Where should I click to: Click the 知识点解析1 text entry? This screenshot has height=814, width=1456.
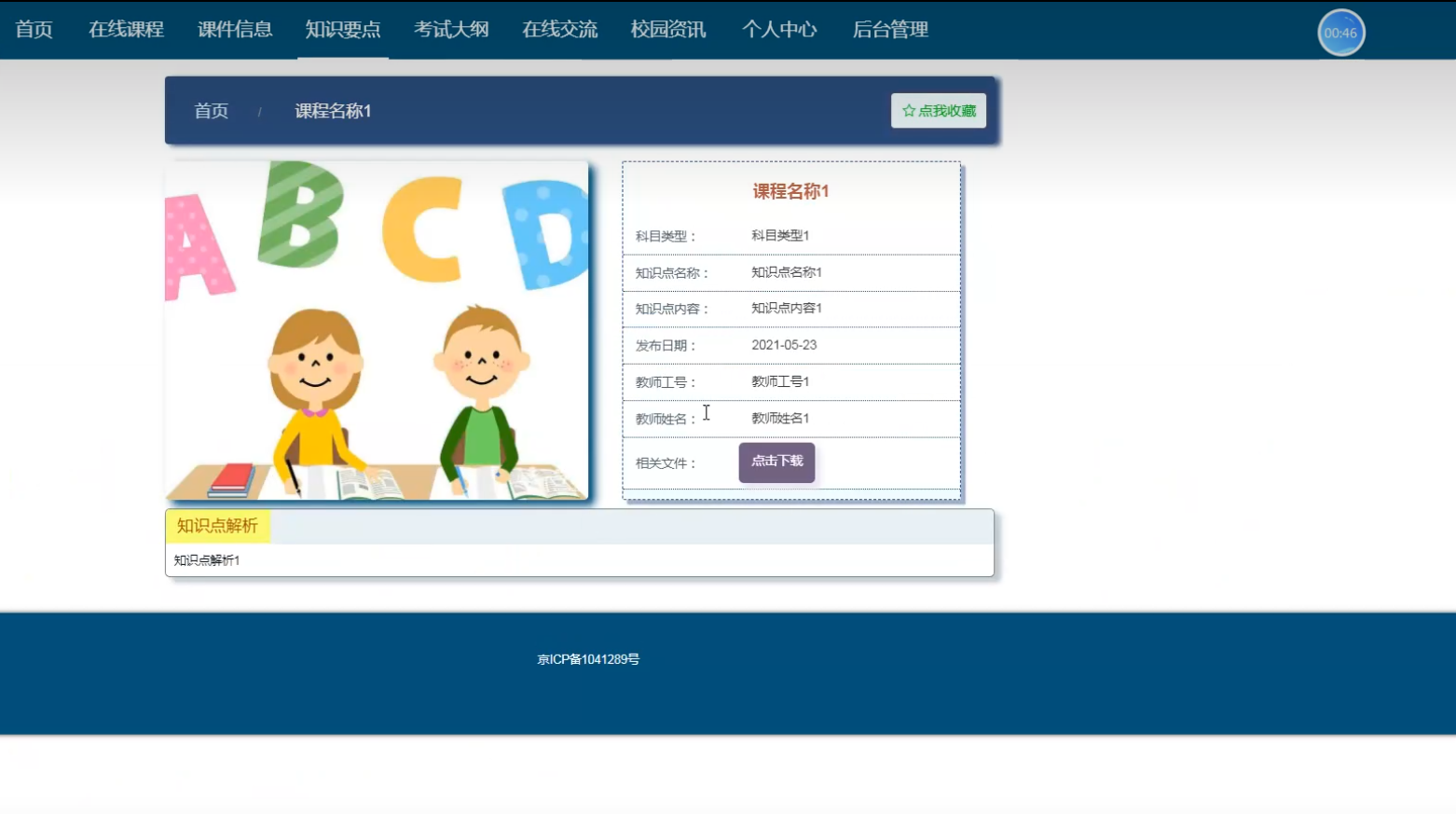[x=205, y=560]
